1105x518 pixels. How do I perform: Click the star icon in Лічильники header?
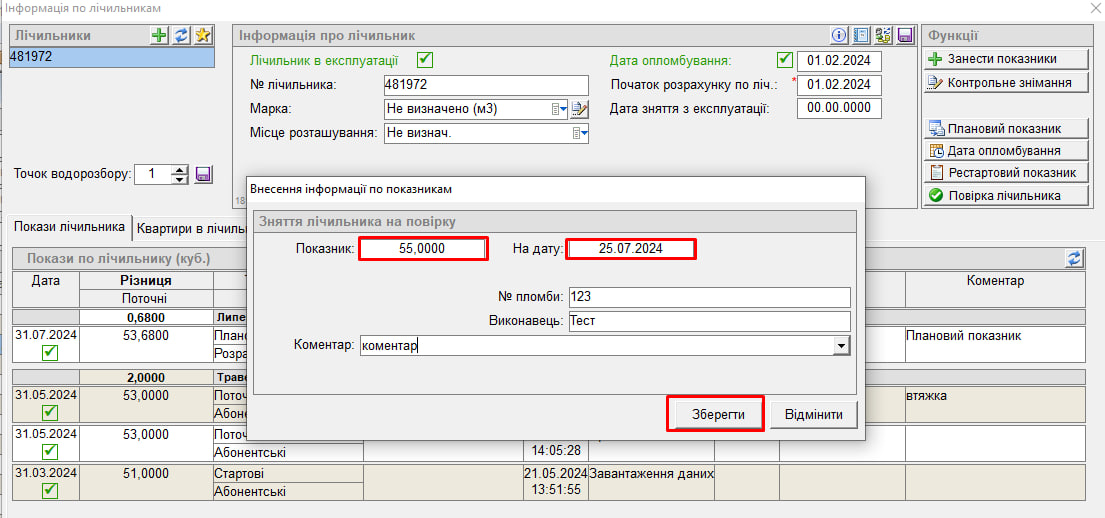click(x=203, y=35)
